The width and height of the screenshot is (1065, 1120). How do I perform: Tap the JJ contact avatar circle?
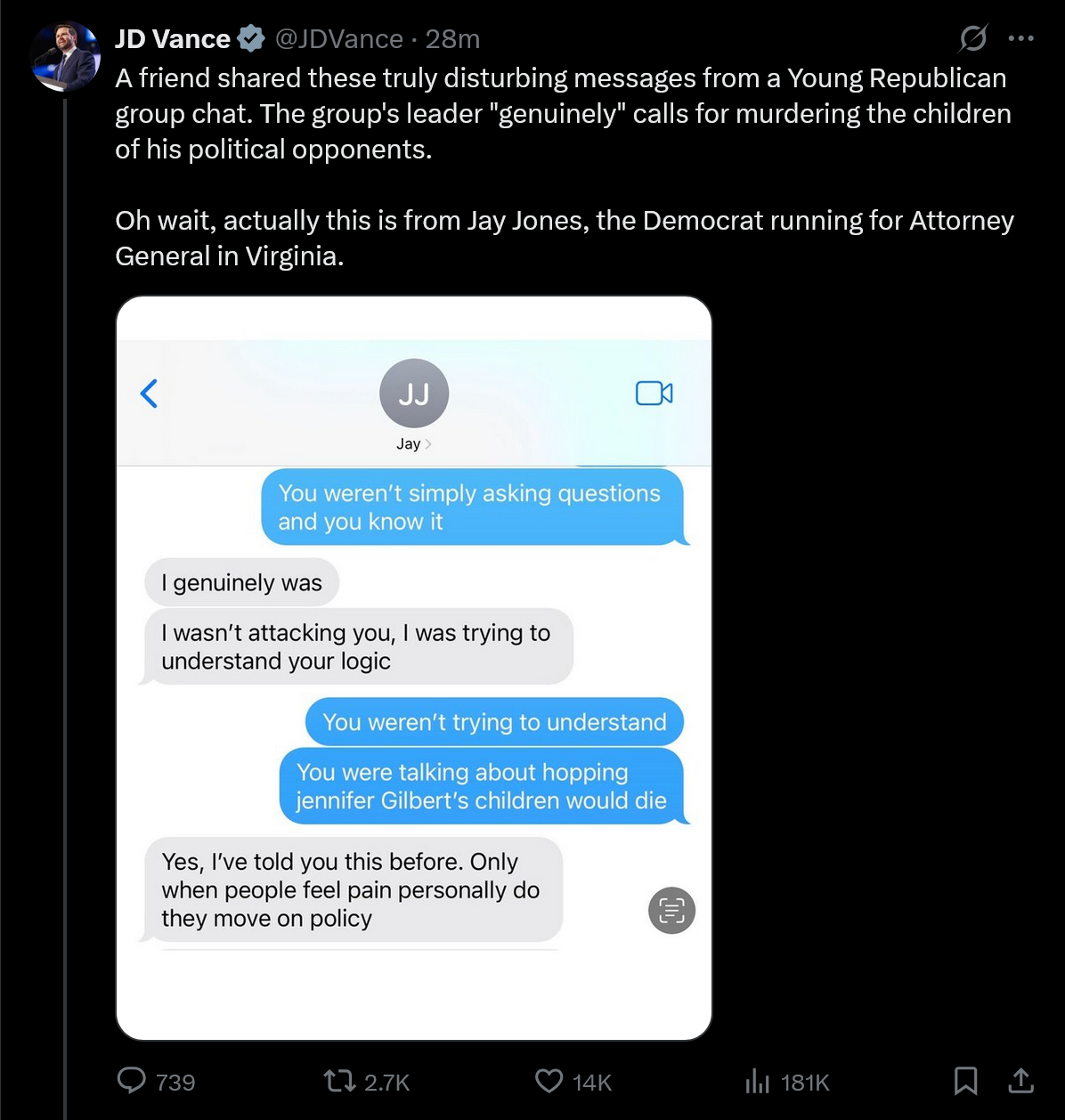[414, 393]
